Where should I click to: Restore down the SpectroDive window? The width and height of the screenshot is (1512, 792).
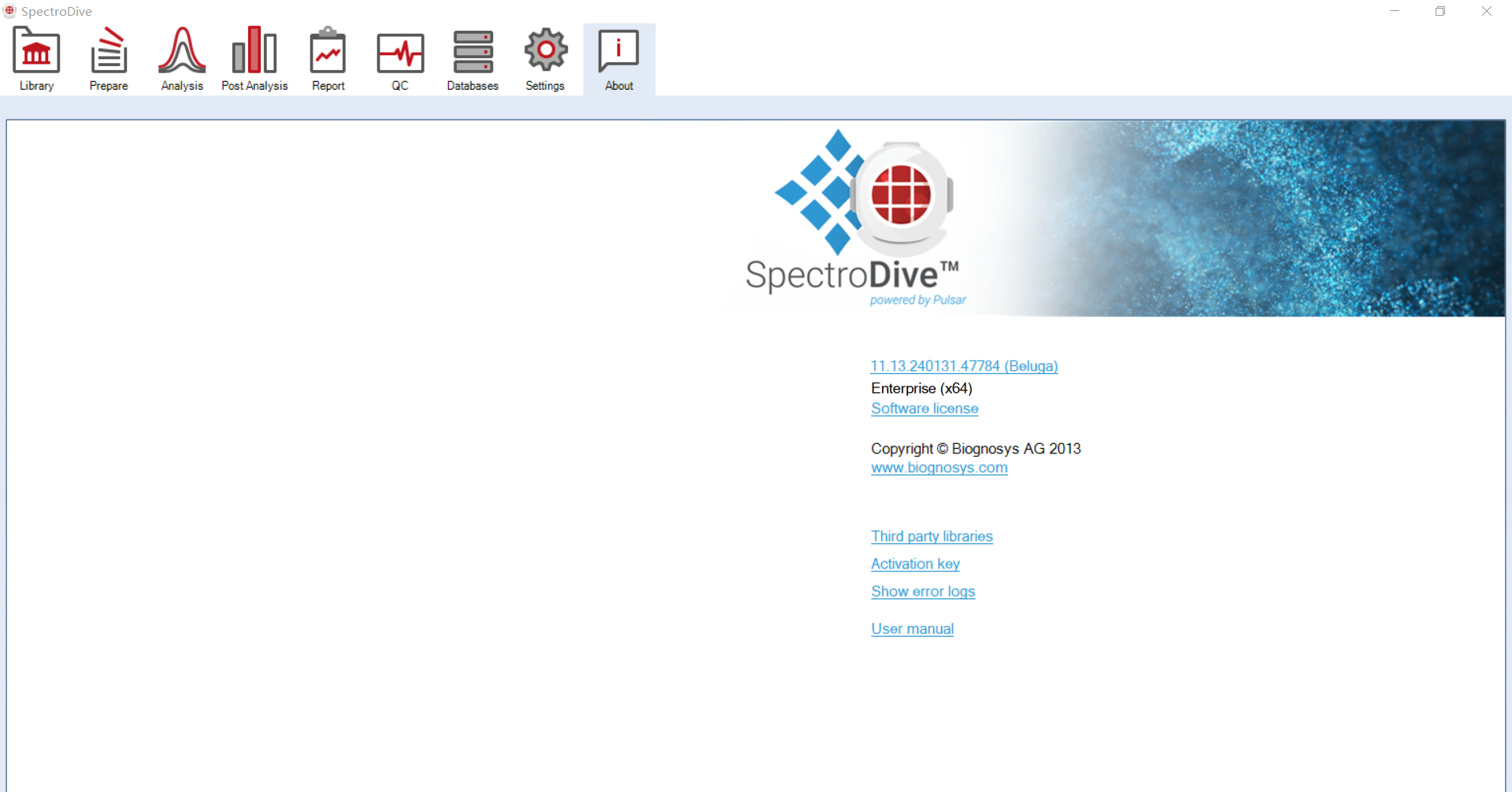coord(1440,11)
